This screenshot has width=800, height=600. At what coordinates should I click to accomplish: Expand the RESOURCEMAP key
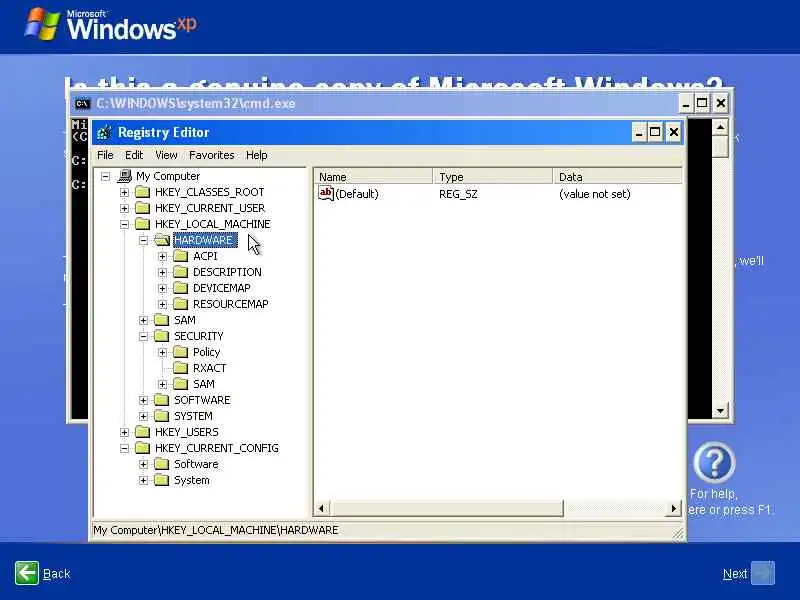tap(162, 305)
